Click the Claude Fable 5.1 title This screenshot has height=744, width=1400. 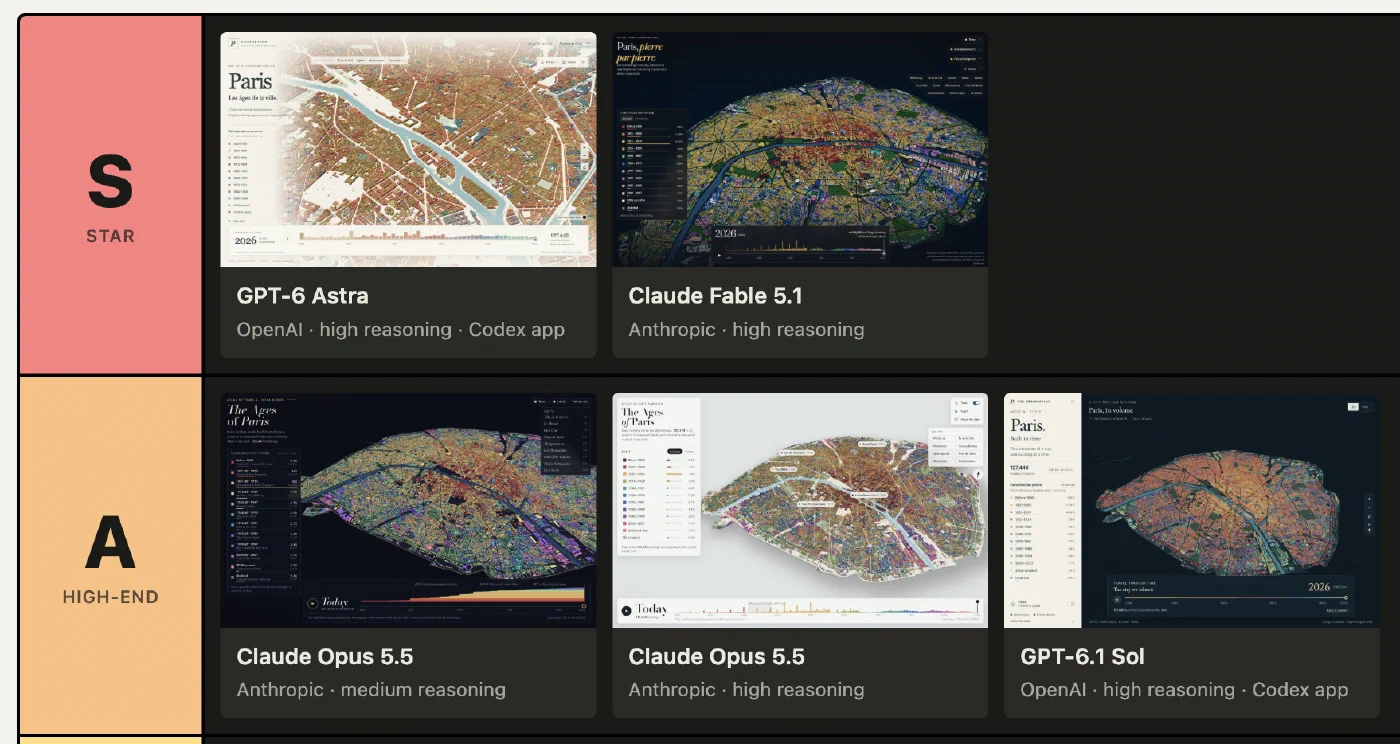pos(715,296)
